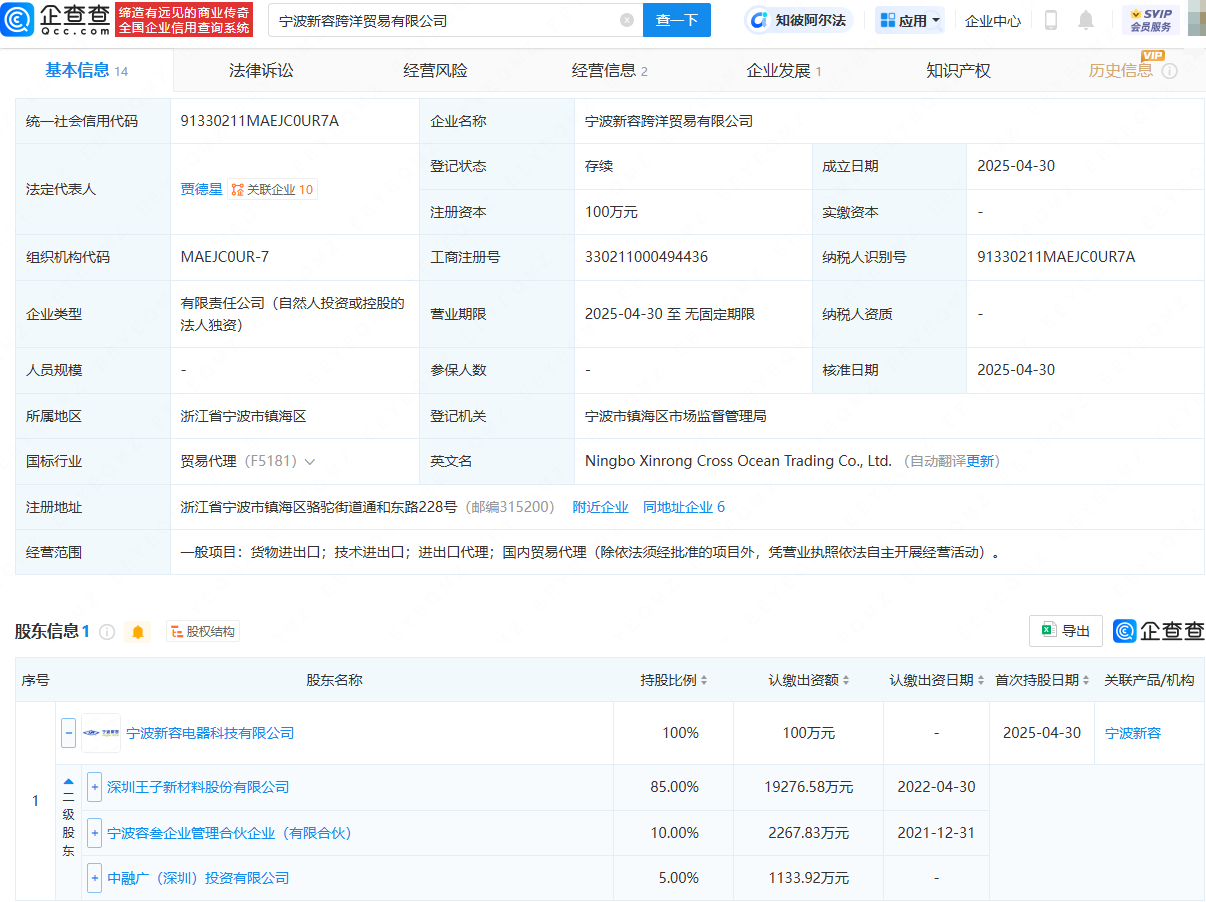Open the 应用 dropdown menu
1206x902 pixels.
tap(910, 20)
